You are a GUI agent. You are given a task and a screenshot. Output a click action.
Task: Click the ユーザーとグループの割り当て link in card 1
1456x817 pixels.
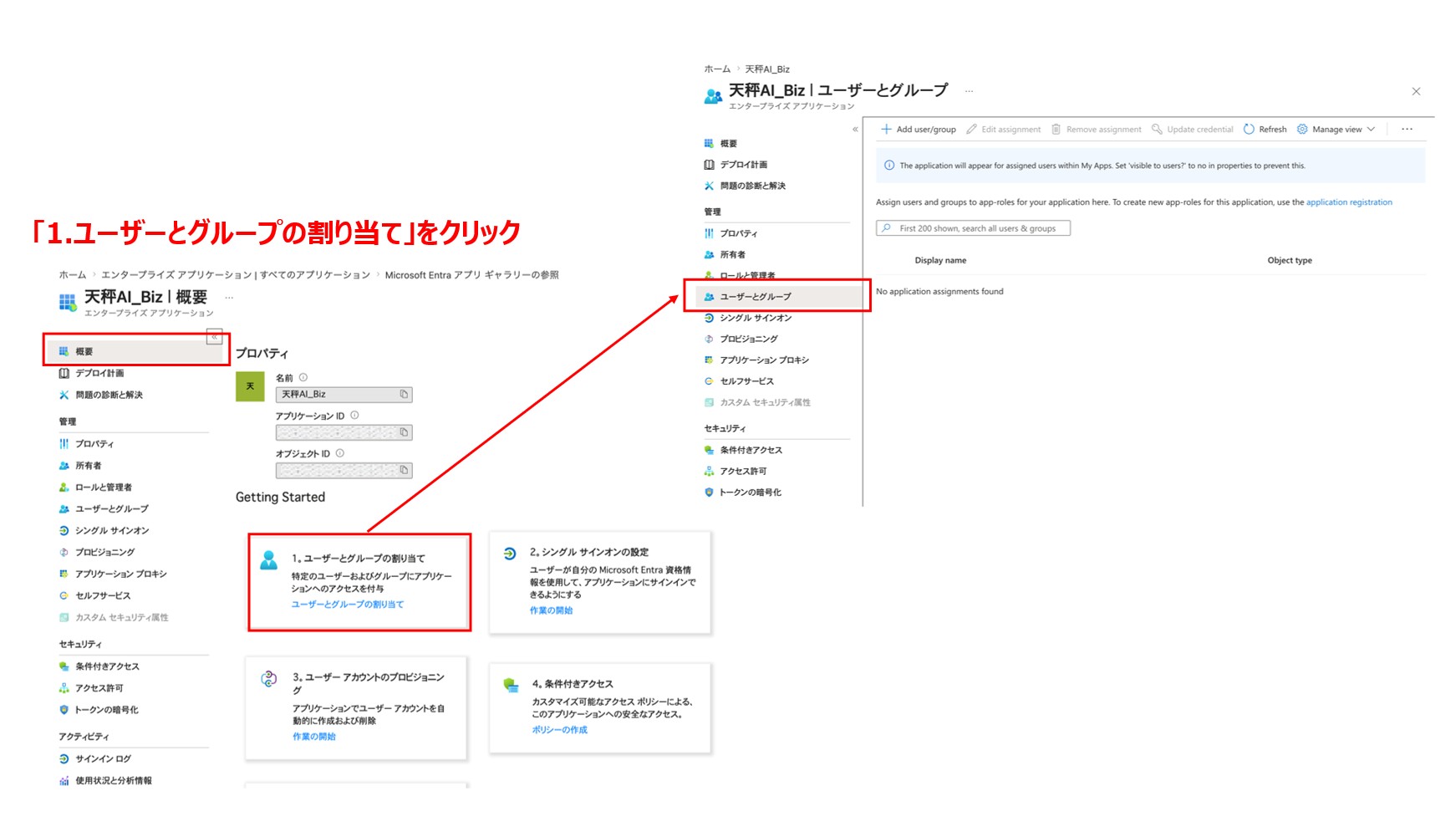click(x=347, y=604)
